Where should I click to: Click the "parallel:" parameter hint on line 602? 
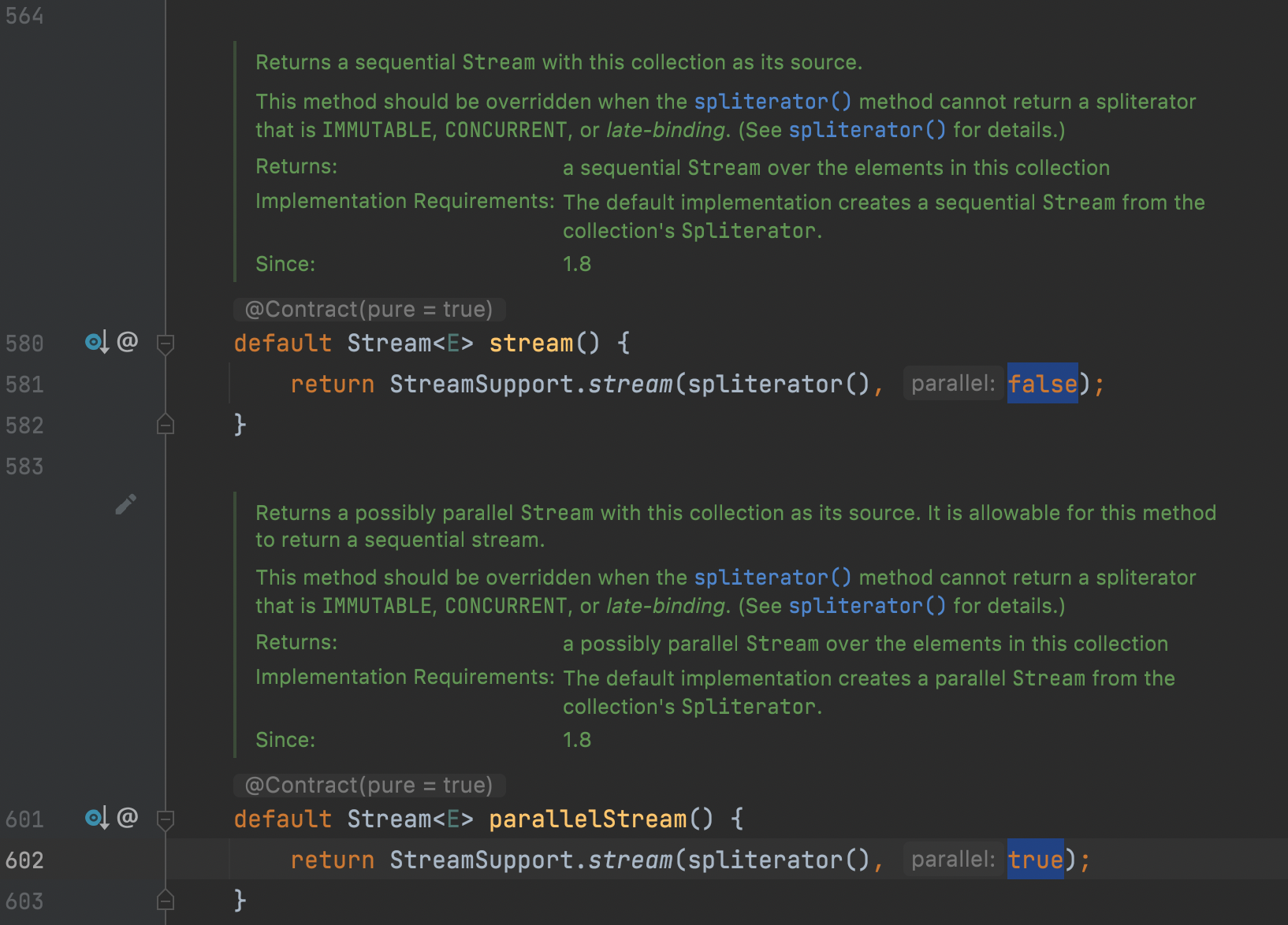pyautogui.click(x=954, y=860)
